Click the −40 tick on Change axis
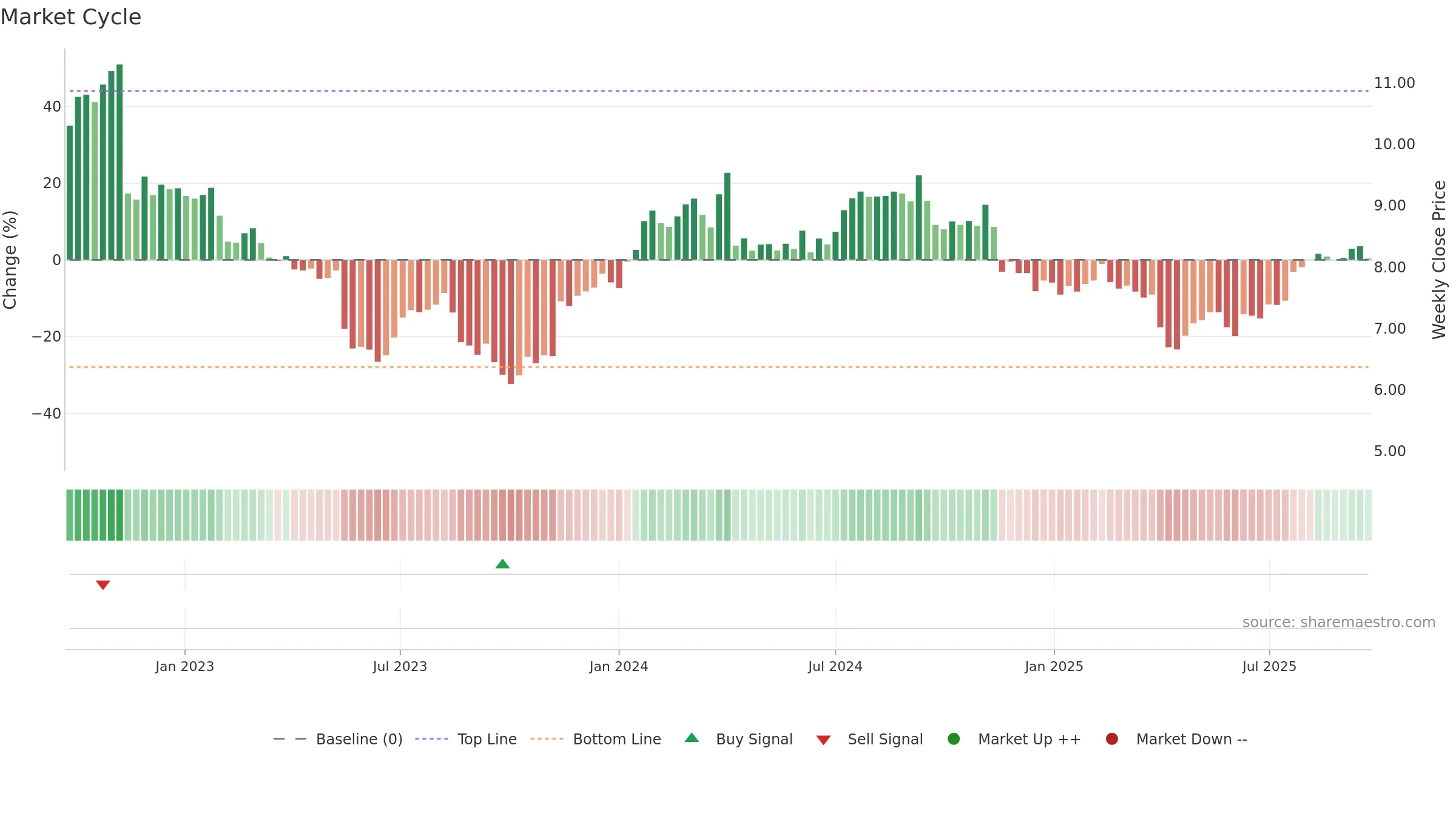Viewport: 1456px width, 819px height. [x=47, y=414]
